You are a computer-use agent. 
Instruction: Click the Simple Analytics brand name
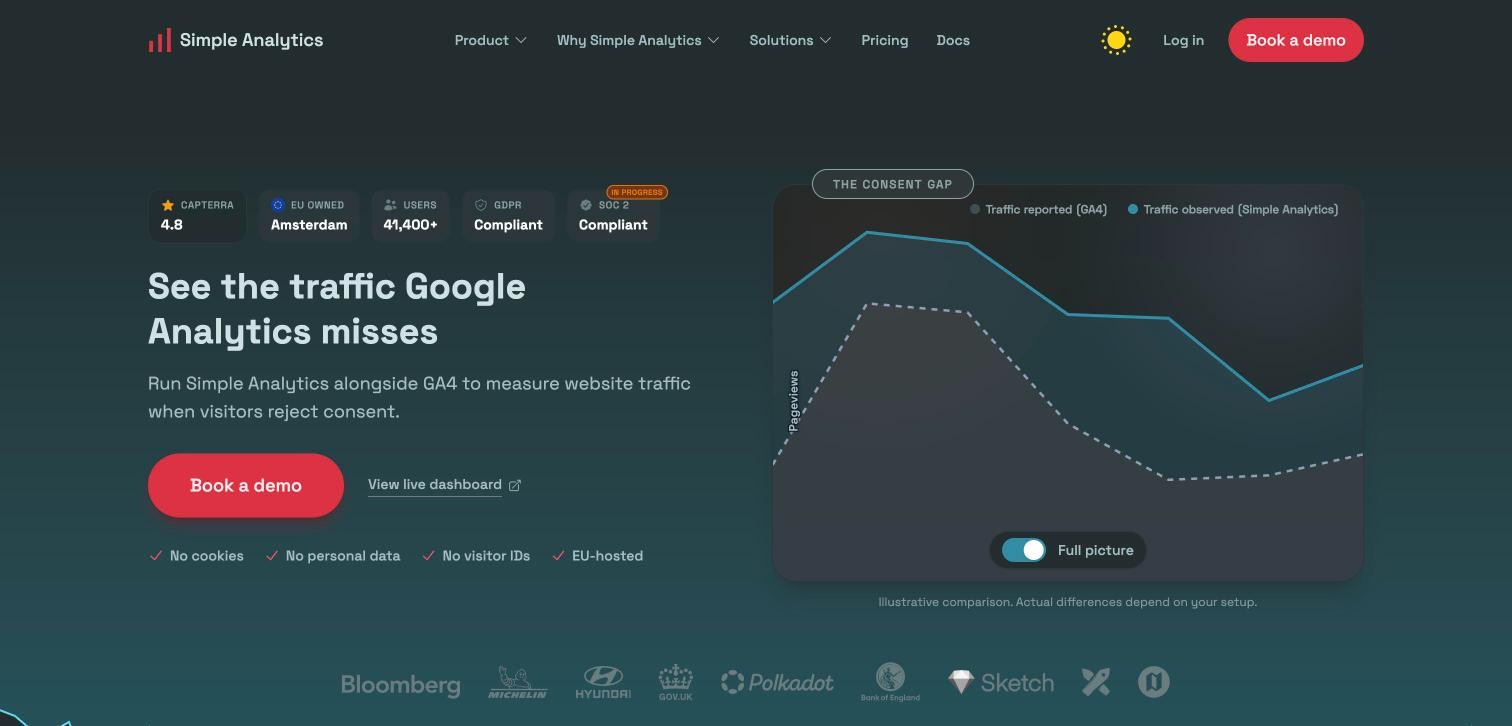(x=251, y=40)
